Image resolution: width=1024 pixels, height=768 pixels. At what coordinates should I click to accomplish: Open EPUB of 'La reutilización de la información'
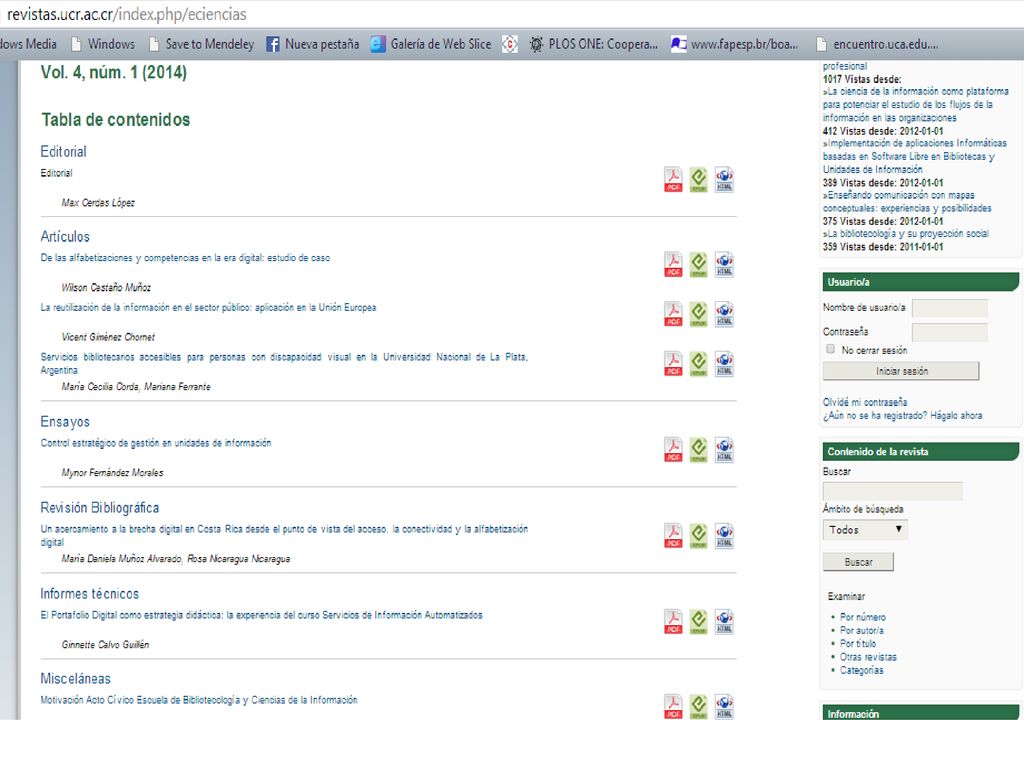pyautogui.click(x=698, y=314)
